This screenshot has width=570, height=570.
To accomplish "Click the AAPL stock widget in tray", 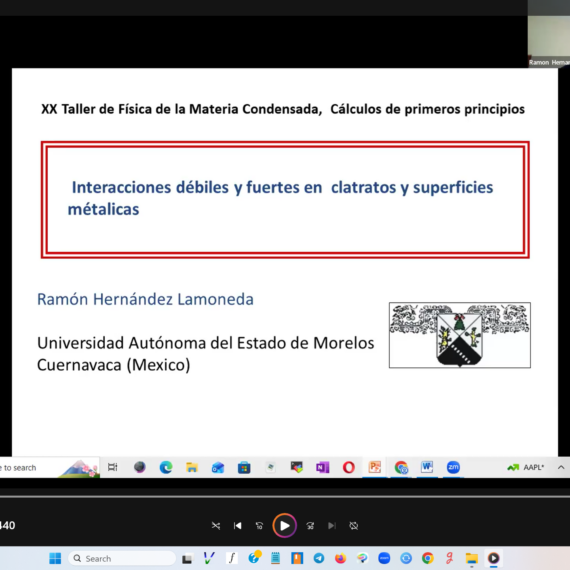I will coord(526,467).
